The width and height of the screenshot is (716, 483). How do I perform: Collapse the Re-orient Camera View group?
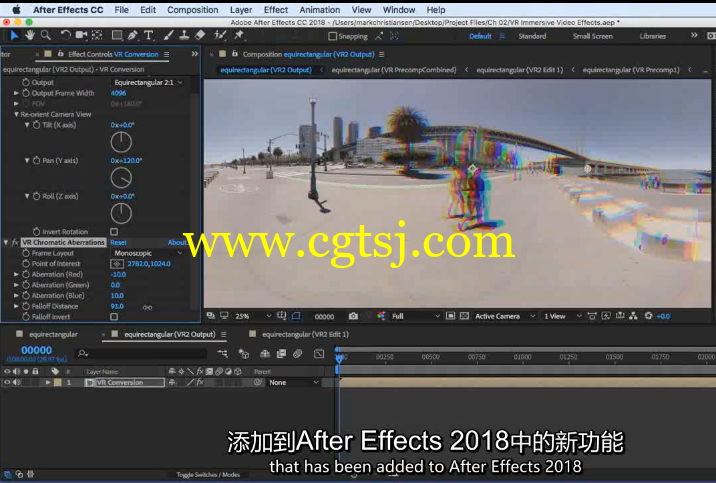point(16,115)
